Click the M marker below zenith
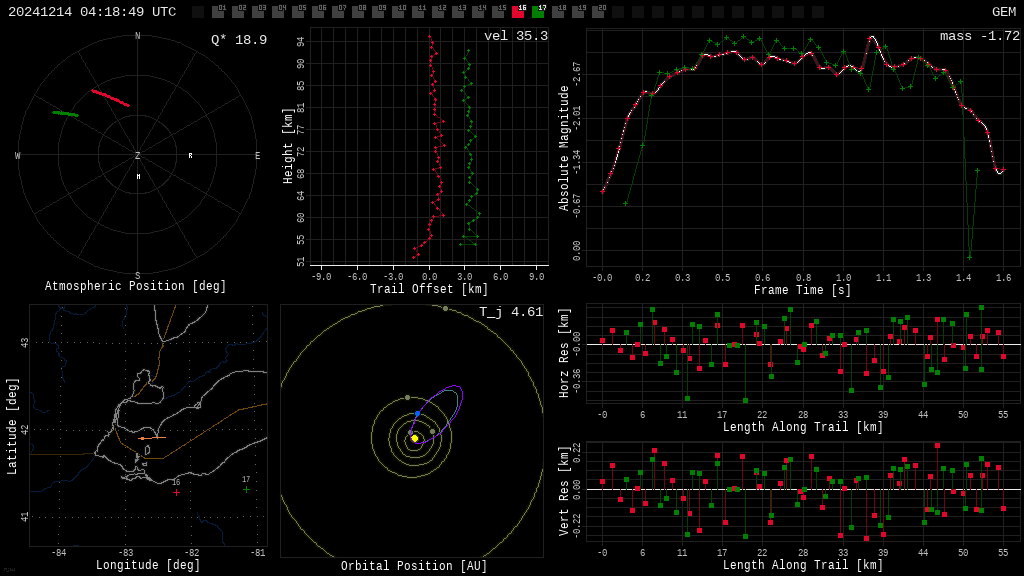The height and width of the screenshot is (576, 1024). 138,176
